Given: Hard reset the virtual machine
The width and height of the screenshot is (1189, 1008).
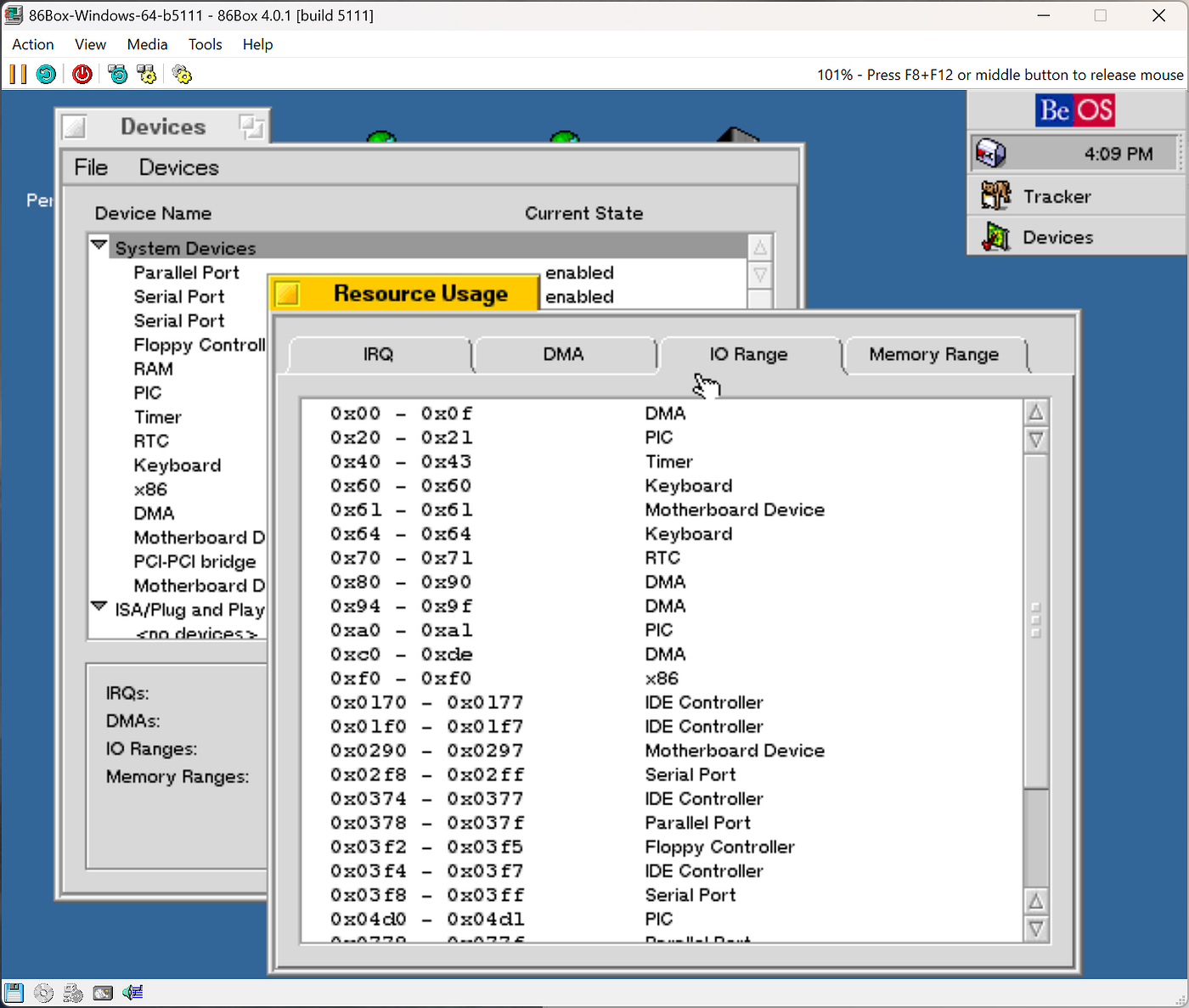Looking at the screenshot, I should point(46,74).
